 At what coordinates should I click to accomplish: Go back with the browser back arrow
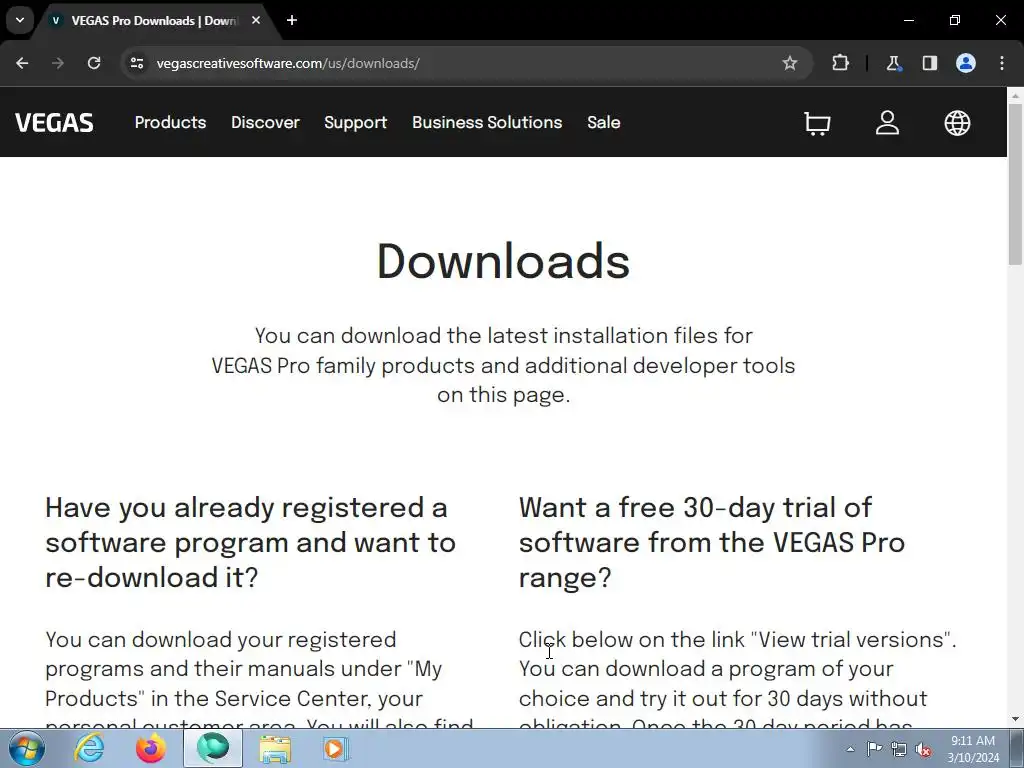[22, 63]
